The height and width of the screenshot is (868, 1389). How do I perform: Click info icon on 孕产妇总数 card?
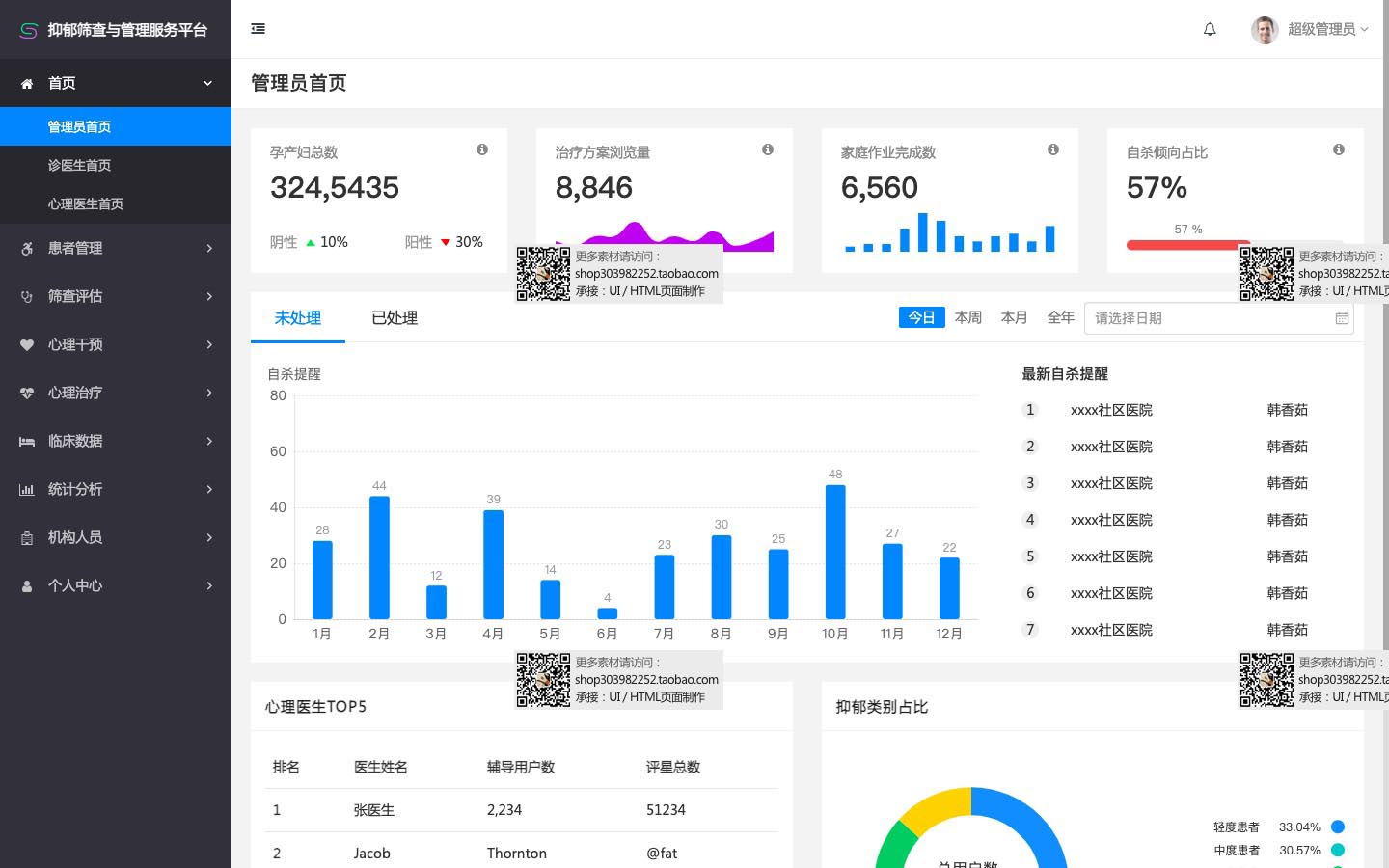482,149
